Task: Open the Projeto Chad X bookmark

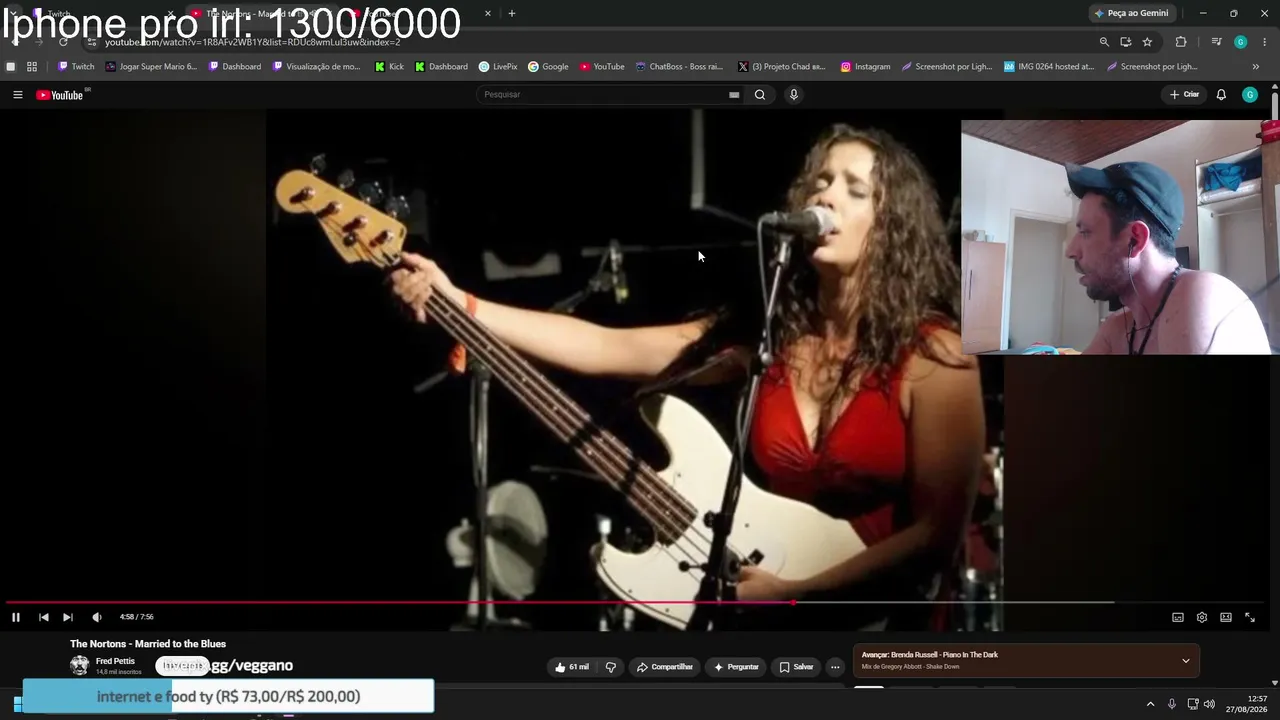Action: [782, 67]
